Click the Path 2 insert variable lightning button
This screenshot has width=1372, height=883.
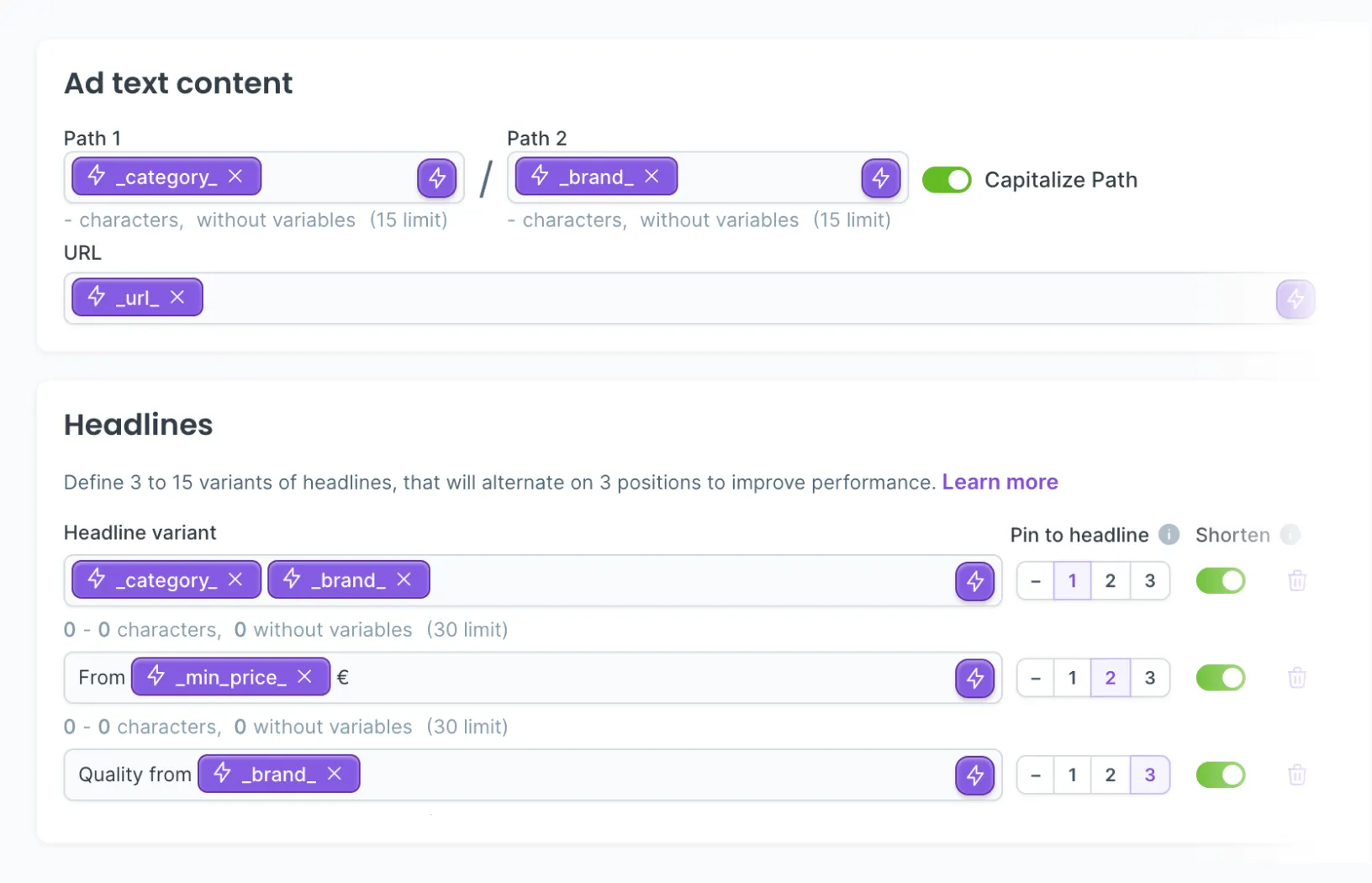pyautogui.click(x=880, y=177)
